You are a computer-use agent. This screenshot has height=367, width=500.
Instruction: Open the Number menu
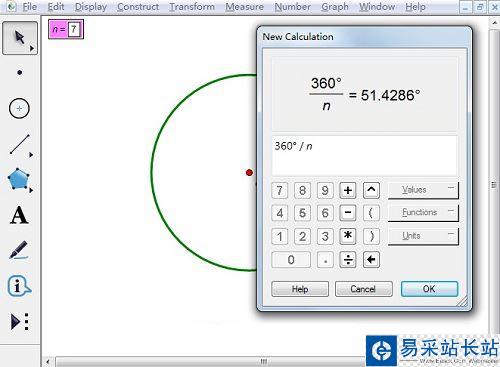292,7
